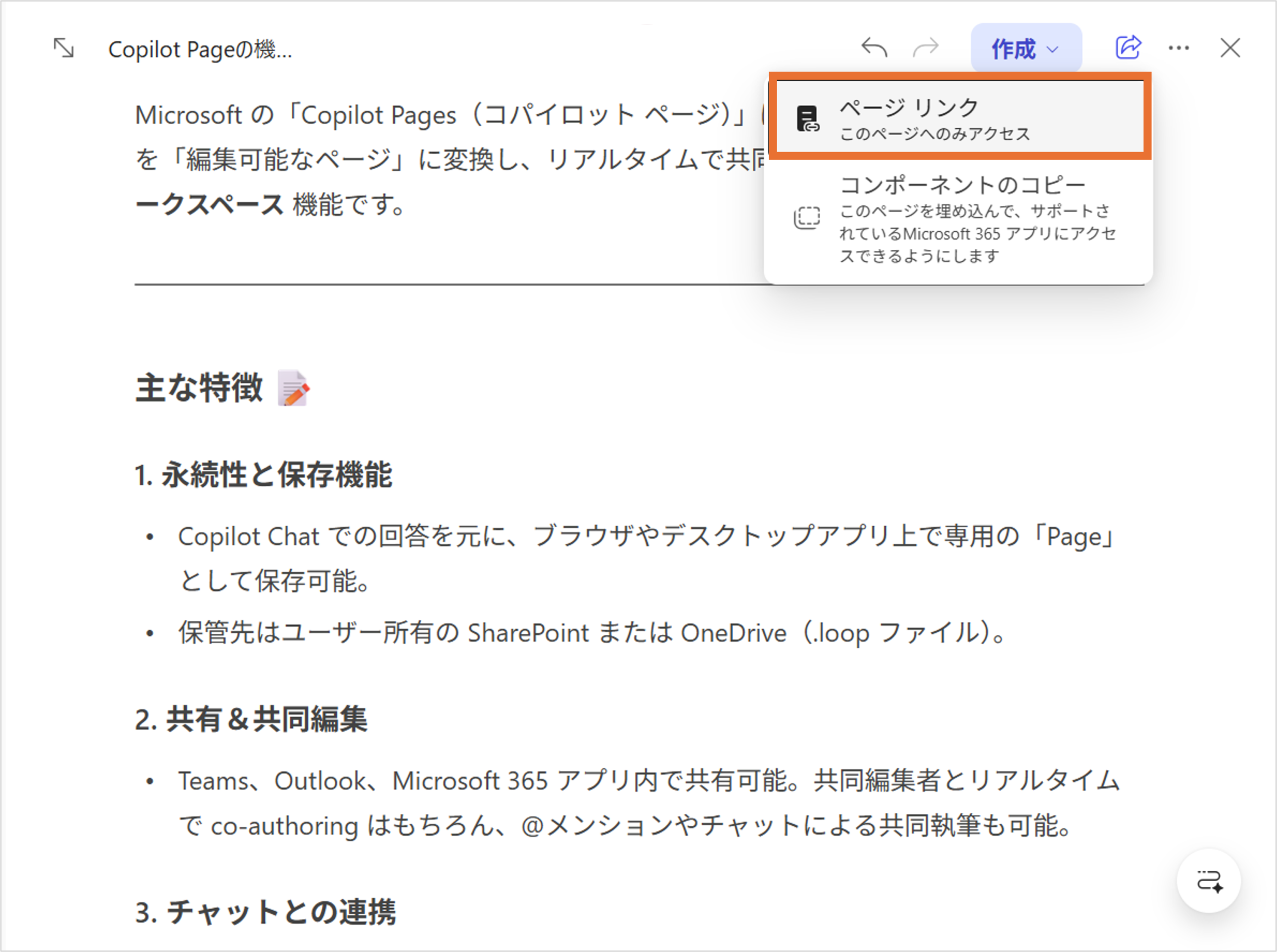Viewport: 1277px width, 952px height.
Task: Select the コンポーネントのコピー menu item
Action: coord(962,186)
